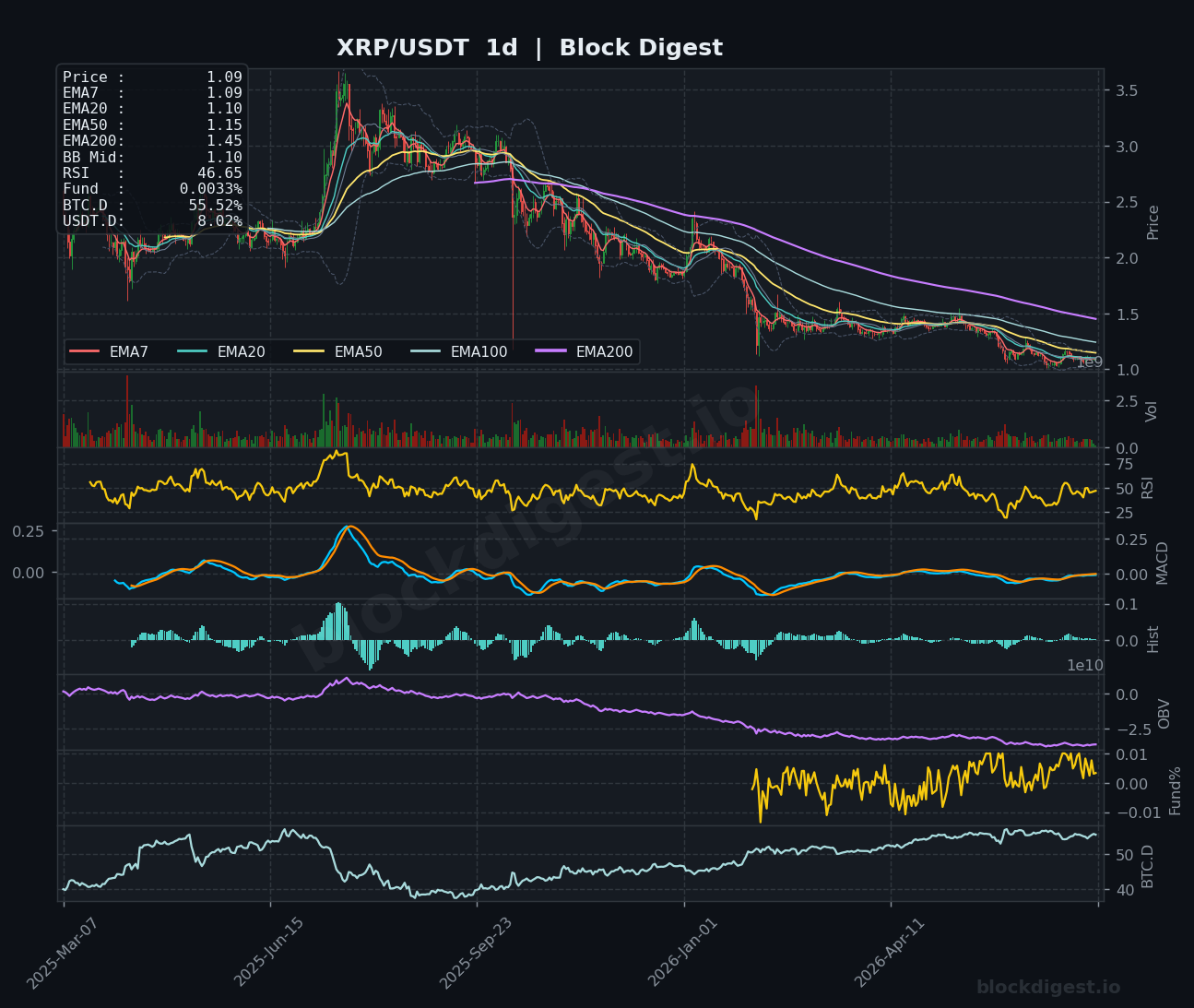Click the purple EMA200 legend line swatch

click(550, 351)
